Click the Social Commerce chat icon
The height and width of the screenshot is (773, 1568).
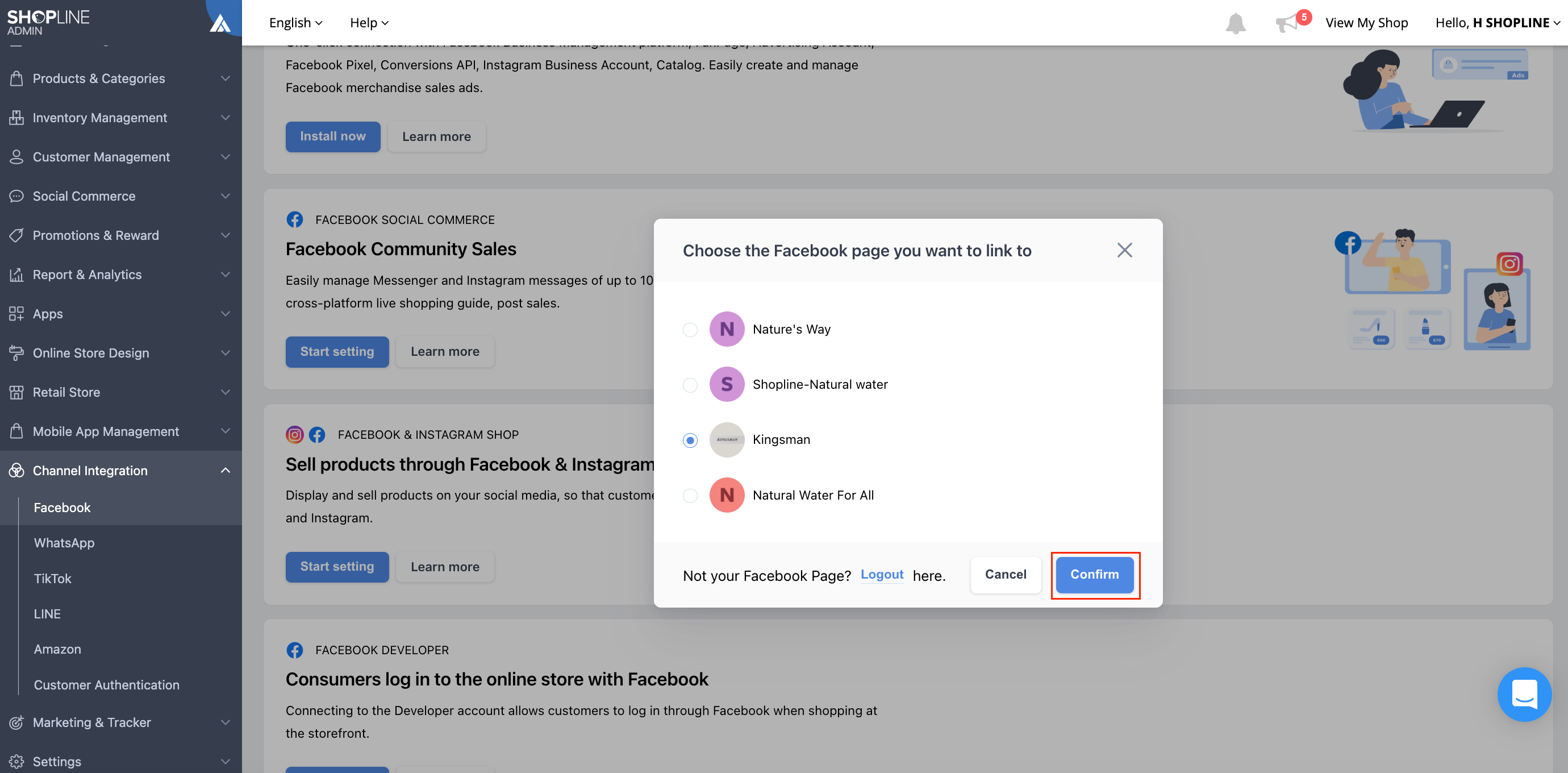coord(16,196)
